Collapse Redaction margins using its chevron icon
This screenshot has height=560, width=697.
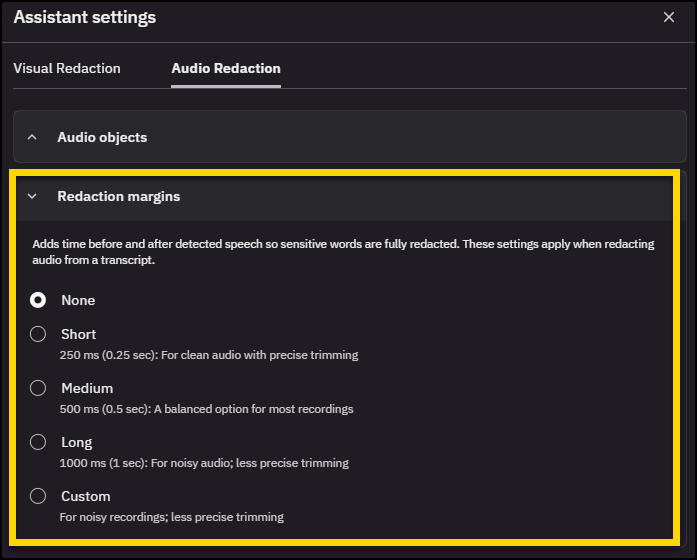32,197
